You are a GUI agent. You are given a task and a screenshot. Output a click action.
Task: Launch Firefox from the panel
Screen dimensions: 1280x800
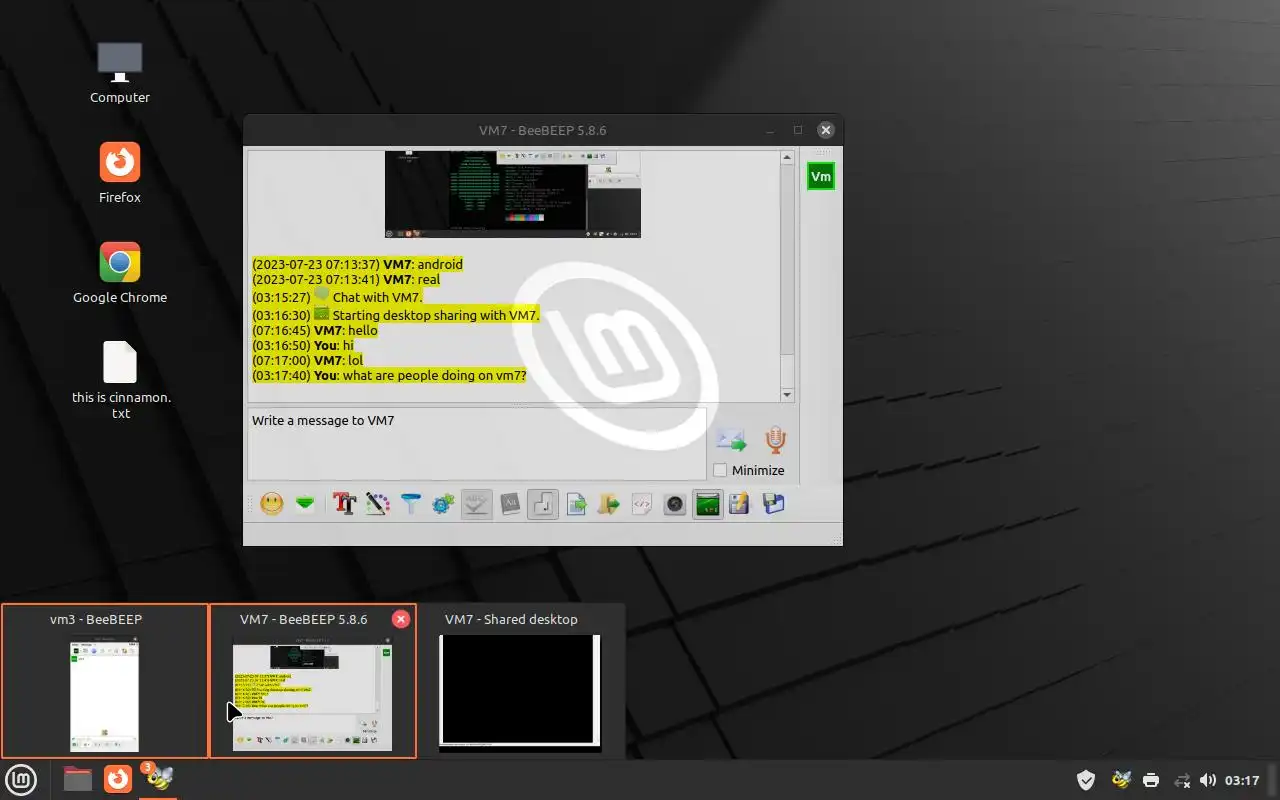point(118,779)
